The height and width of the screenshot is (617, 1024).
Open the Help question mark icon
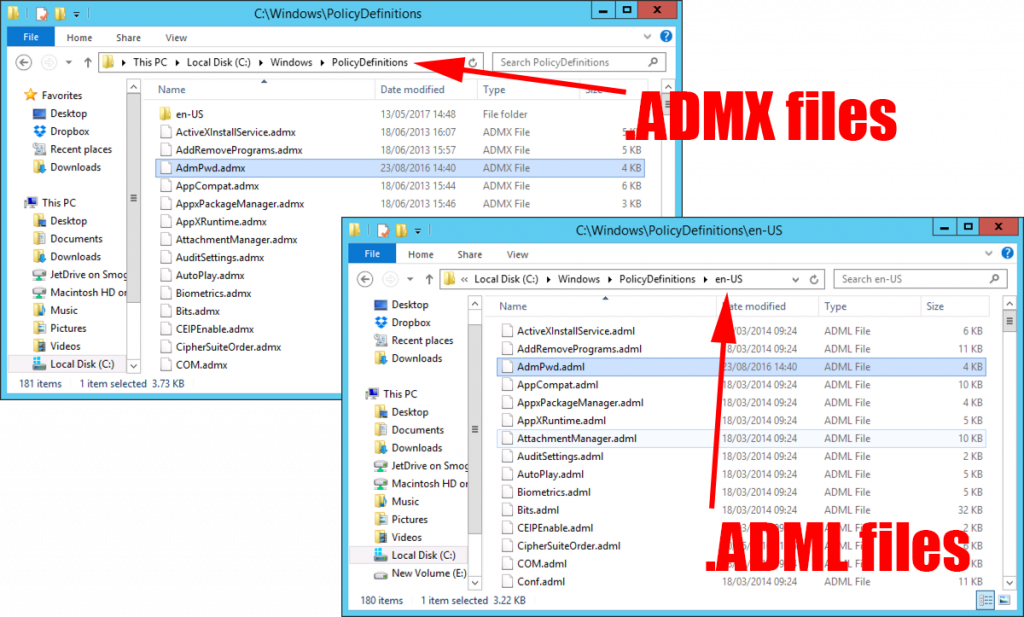[x=1007, y=253]
